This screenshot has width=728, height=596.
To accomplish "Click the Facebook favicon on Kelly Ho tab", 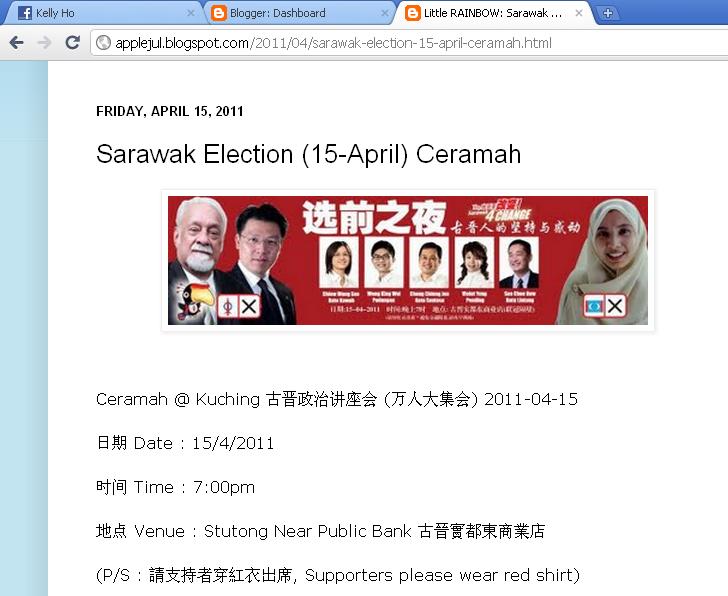I will 25,13.
